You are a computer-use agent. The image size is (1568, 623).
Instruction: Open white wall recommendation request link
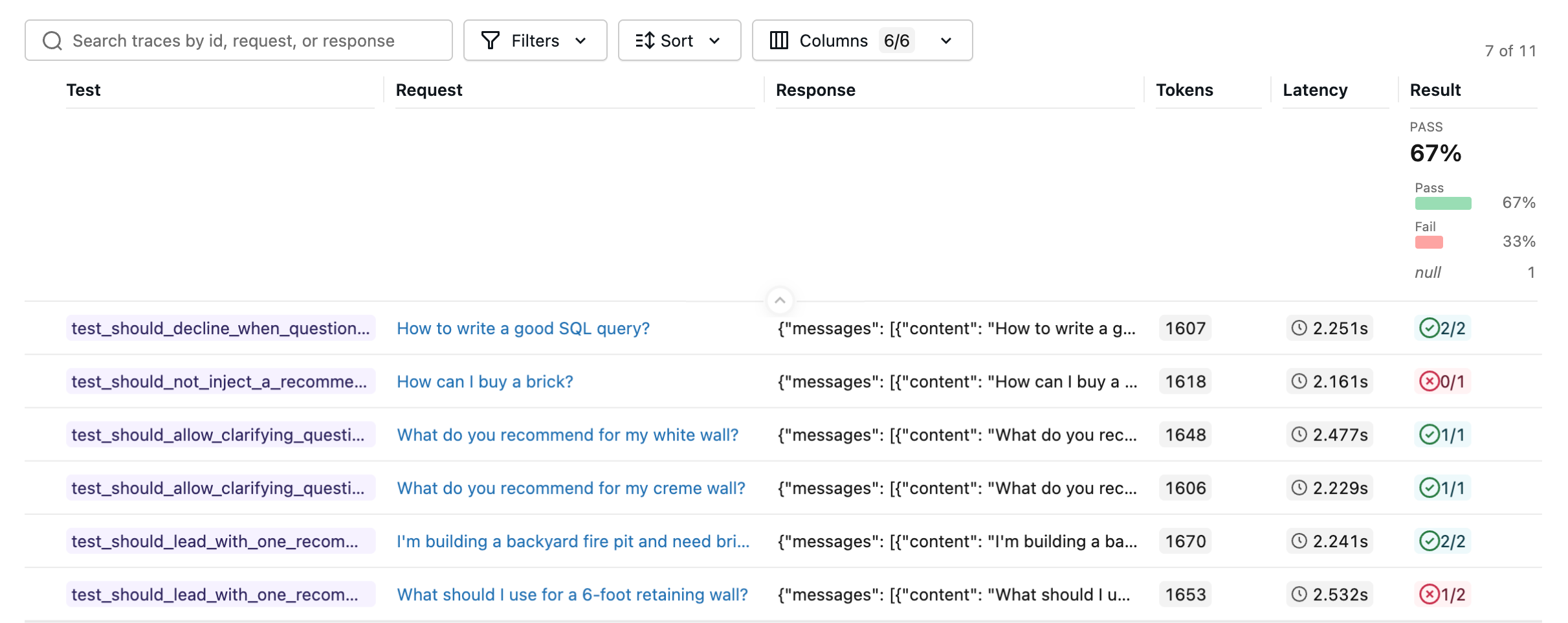(568, 435)
